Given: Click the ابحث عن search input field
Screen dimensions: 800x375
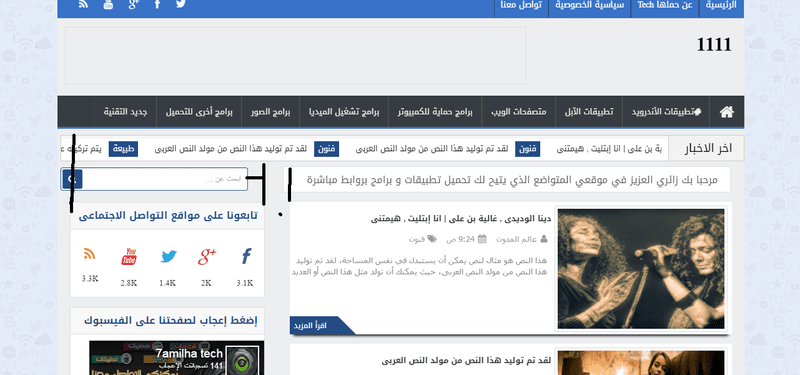Looking at the screenshot, I should click(x=165, y=179).
